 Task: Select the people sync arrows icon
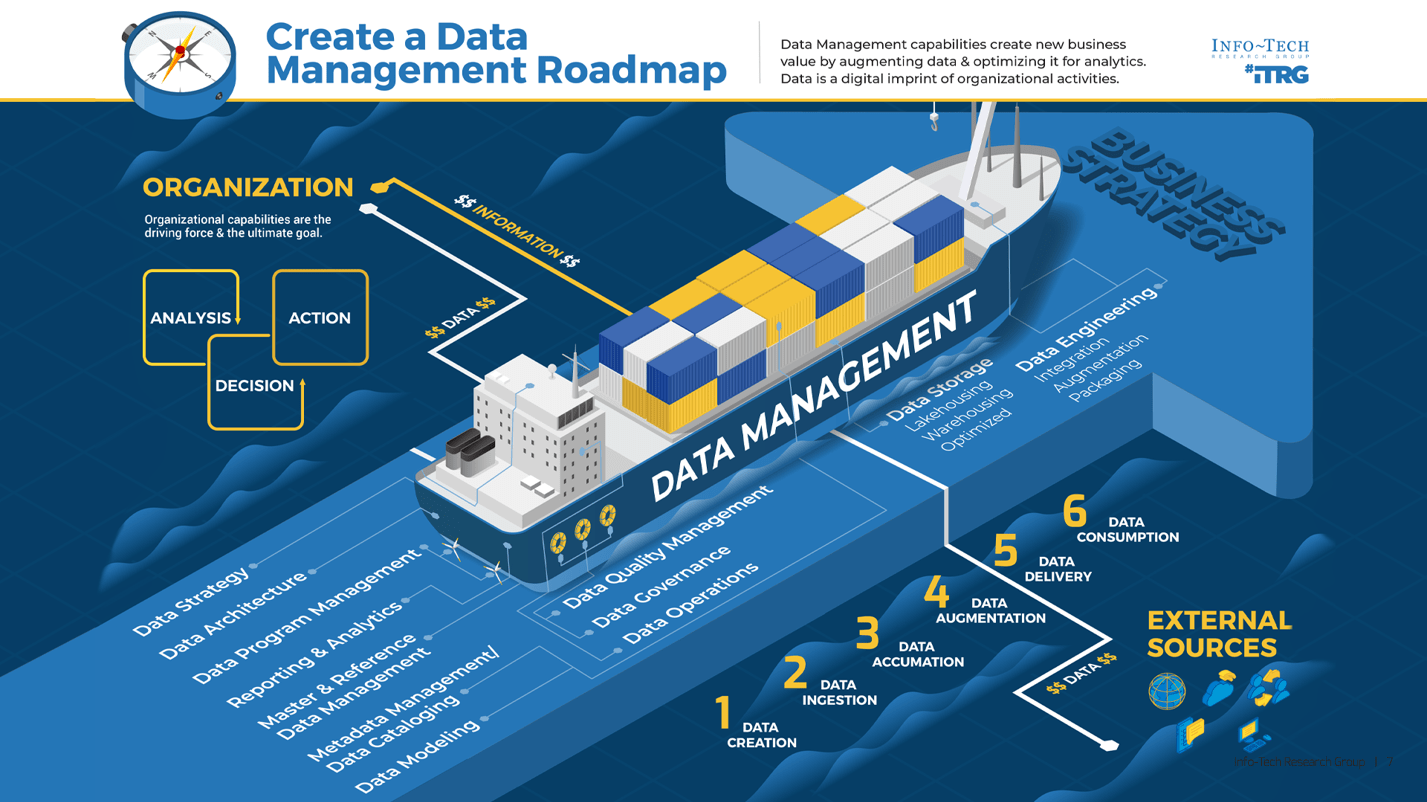point(1268,687)
